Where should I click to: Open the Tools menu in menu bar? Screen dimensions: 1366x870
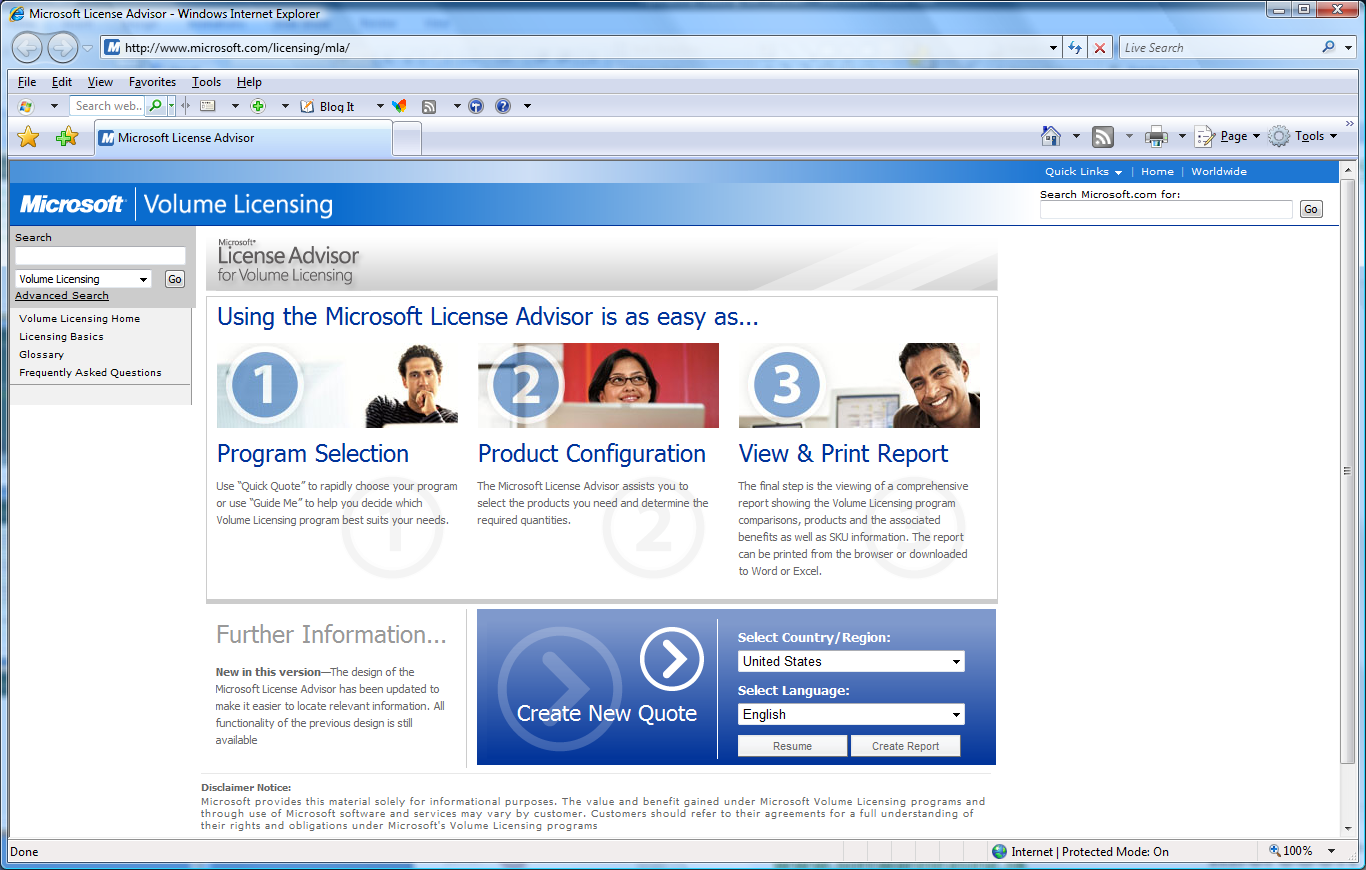pos(207,82)
